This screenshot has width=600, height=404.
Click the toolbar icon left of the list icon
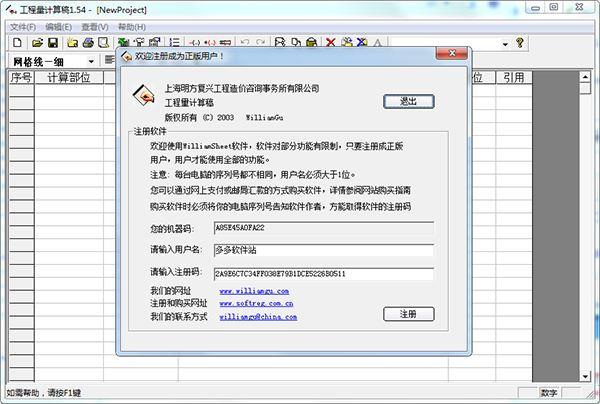click(x=155, y=42)
